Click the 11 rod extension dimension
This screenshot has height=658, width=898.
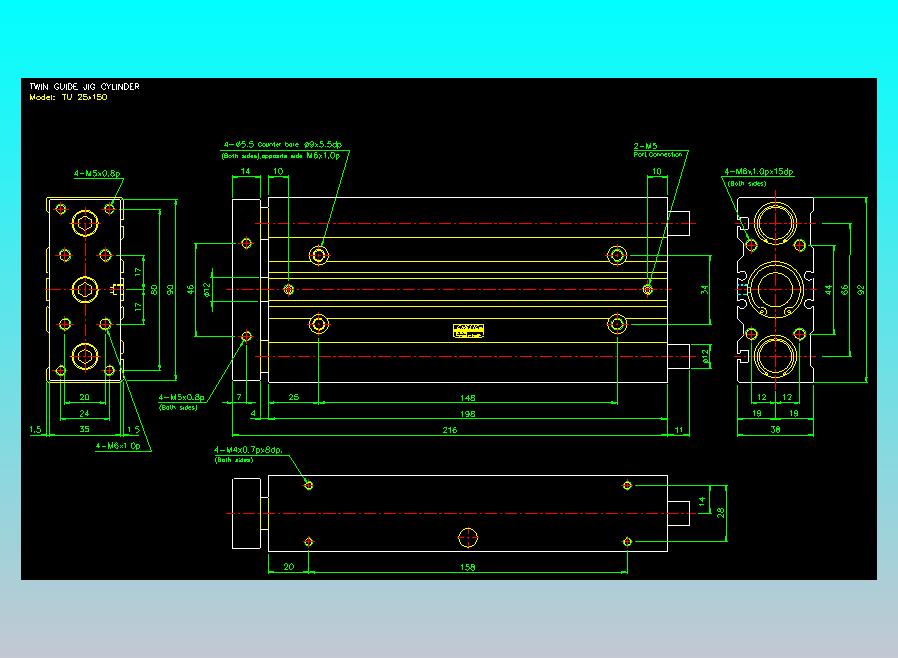[679, 430]
